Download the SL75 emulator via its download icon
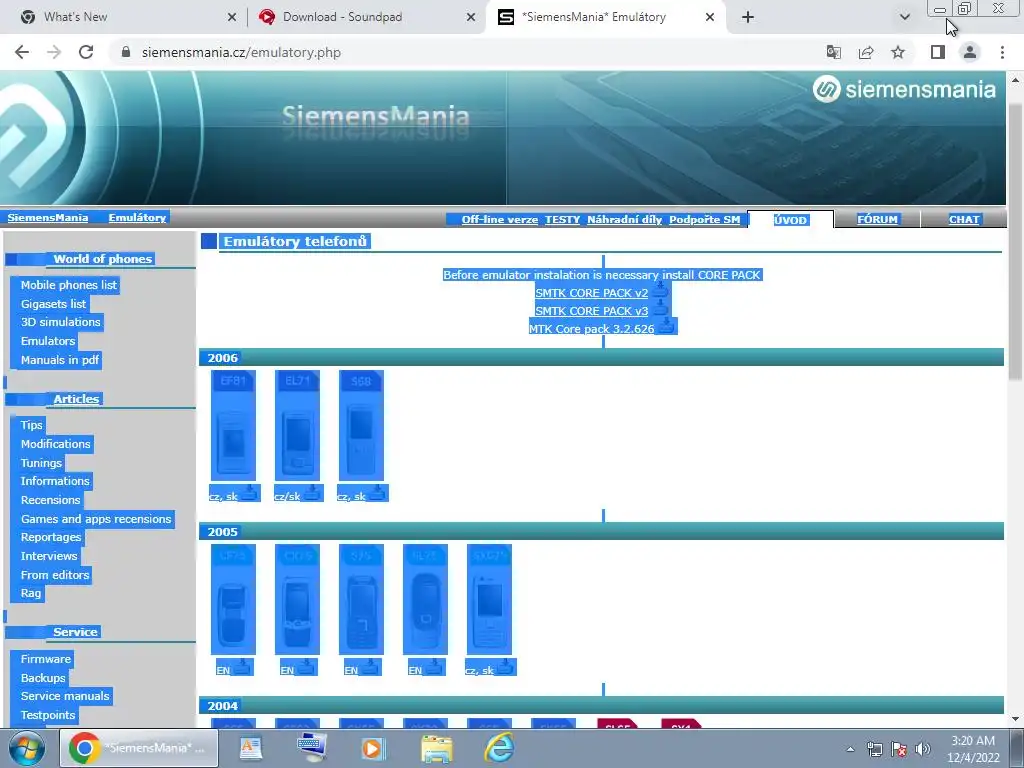 pyautogui.click(x=434, y=667)
